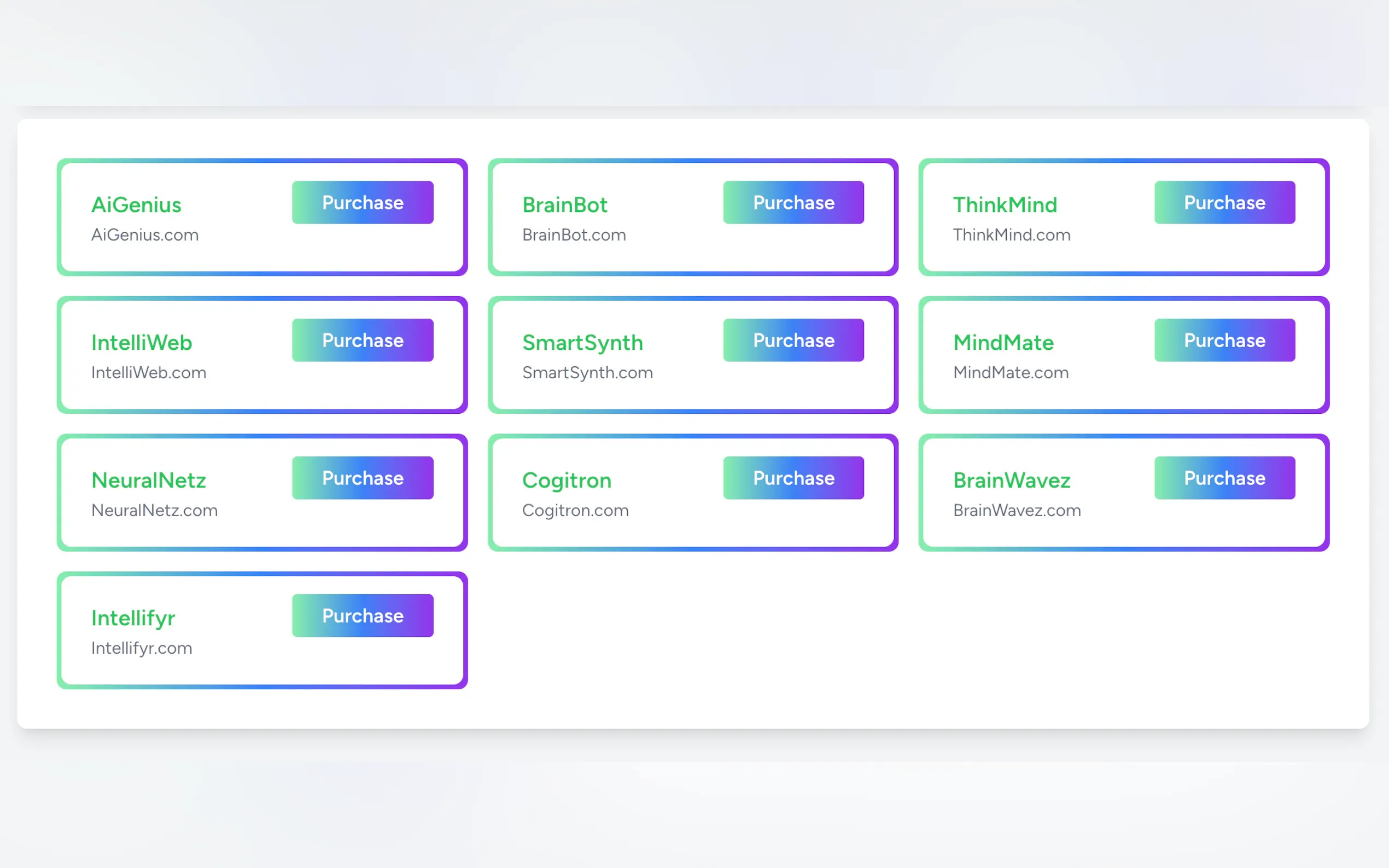The width and height of the screenshot is (1389, 868).
Task: Select Purchase for Cogitron
Action: point(793,478)
